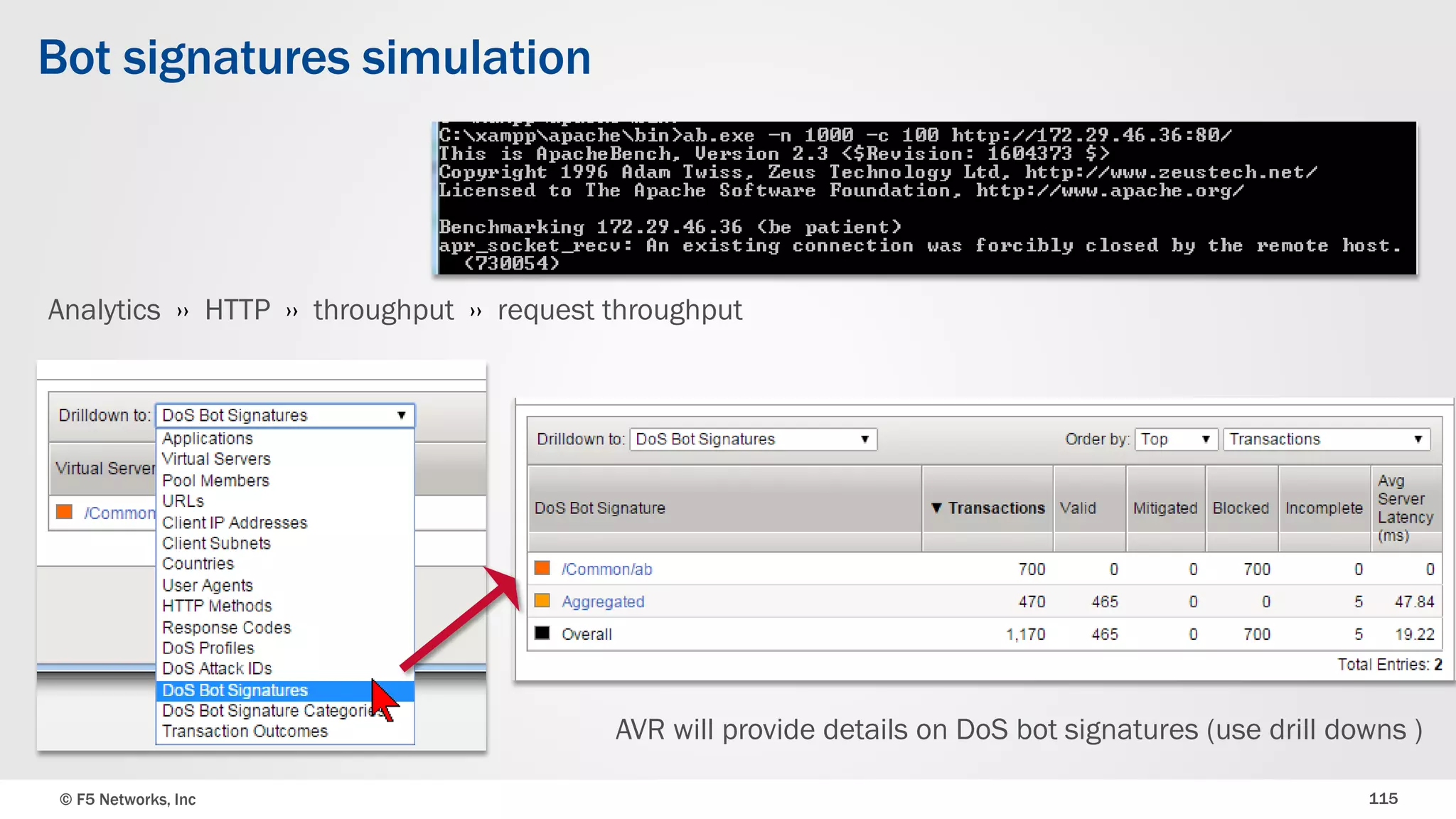Click Avg Server Latency (ms) column header
The width and height of the screenshot is (1456, 819).
click(x=1406, y=508)
